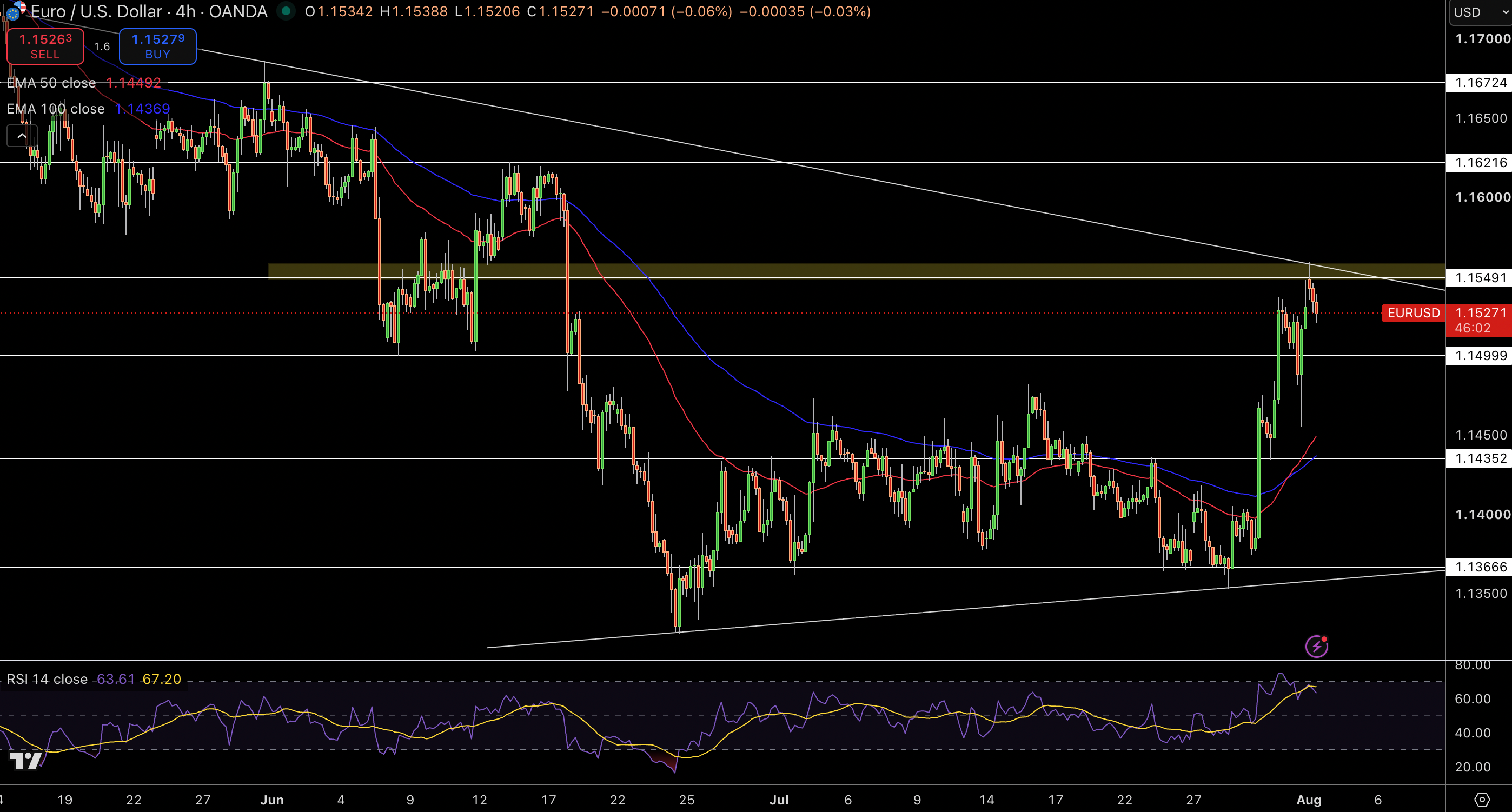This screenshot has width=1512, height=812.
Task: Click the 1.16000 price scale label
Action: point(1483,197)
